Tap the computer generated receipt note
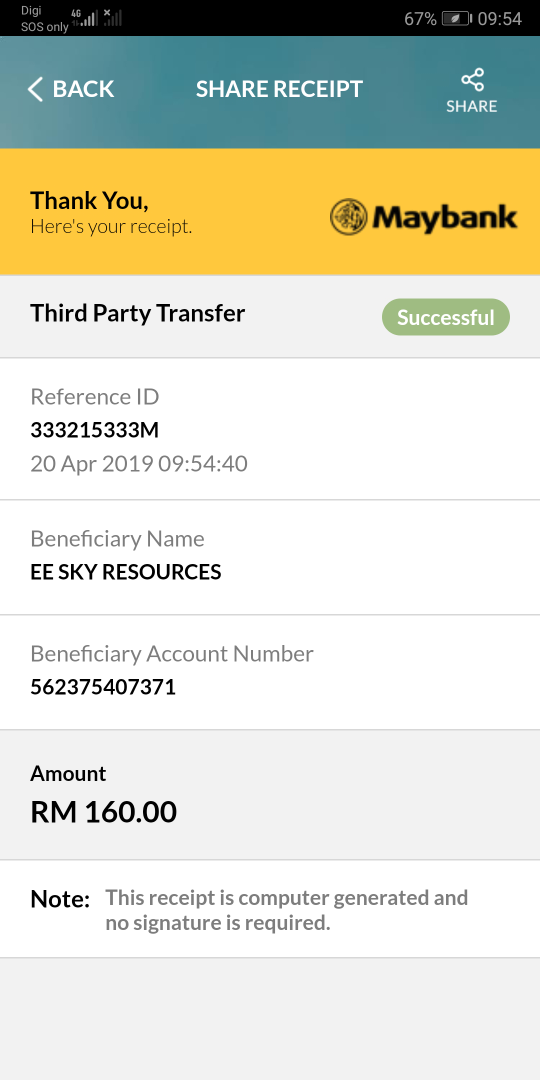 [287, 910]
